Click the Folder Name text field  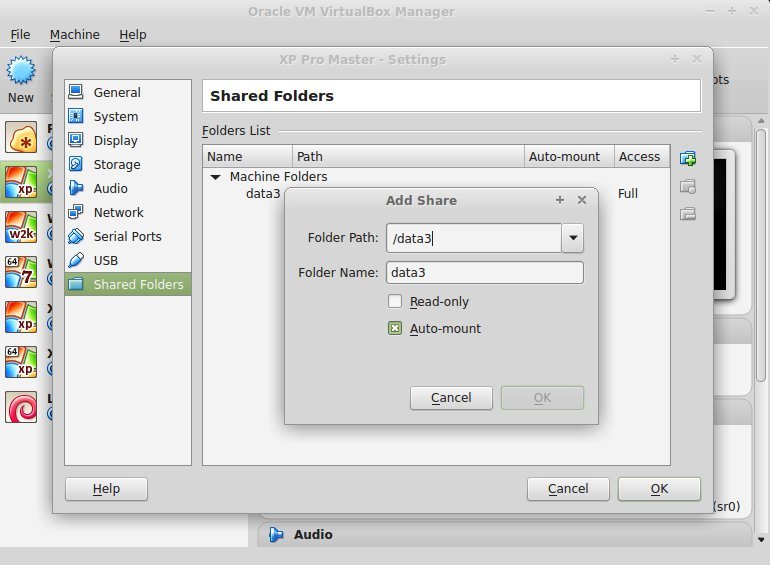click(485, 272)
